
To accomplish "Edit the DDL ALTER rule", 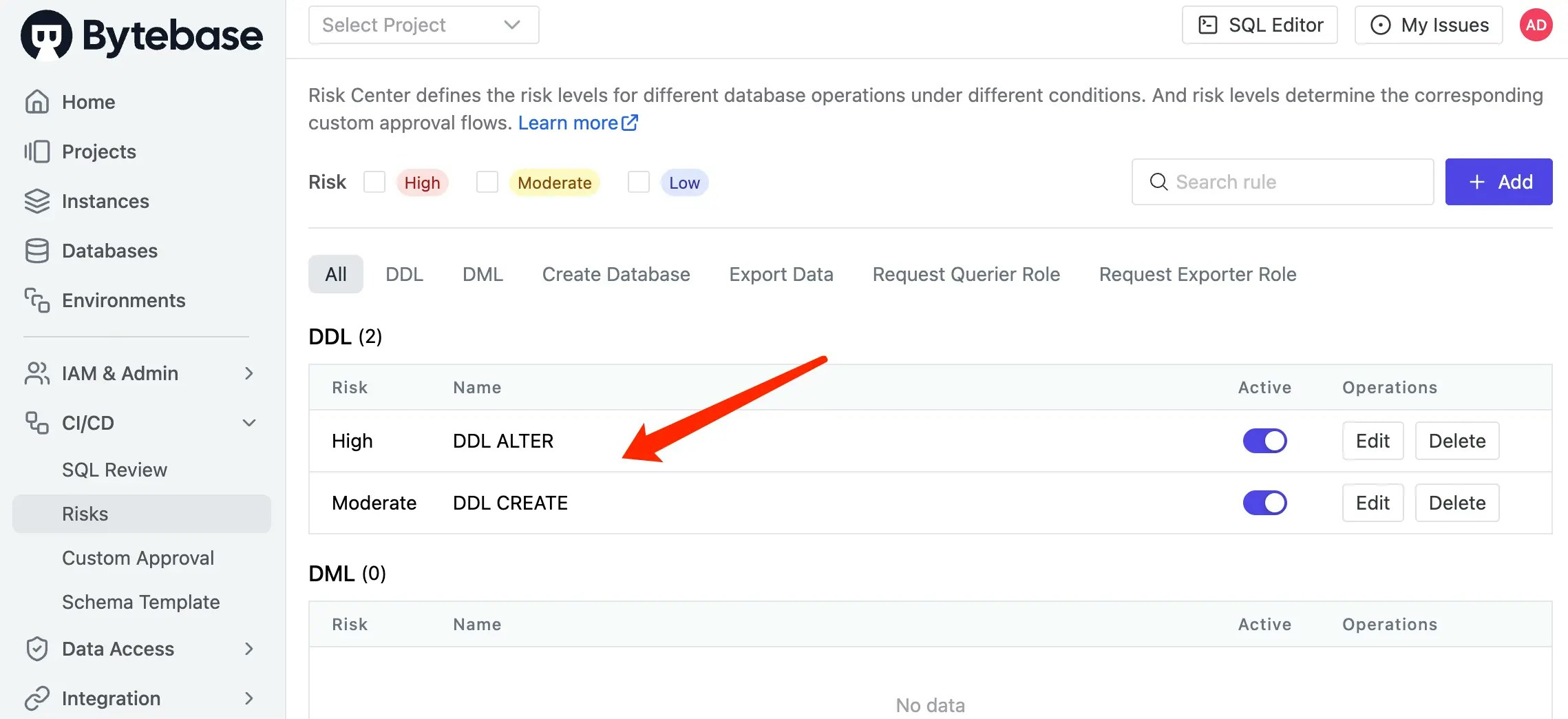I will coord(1373,441).
